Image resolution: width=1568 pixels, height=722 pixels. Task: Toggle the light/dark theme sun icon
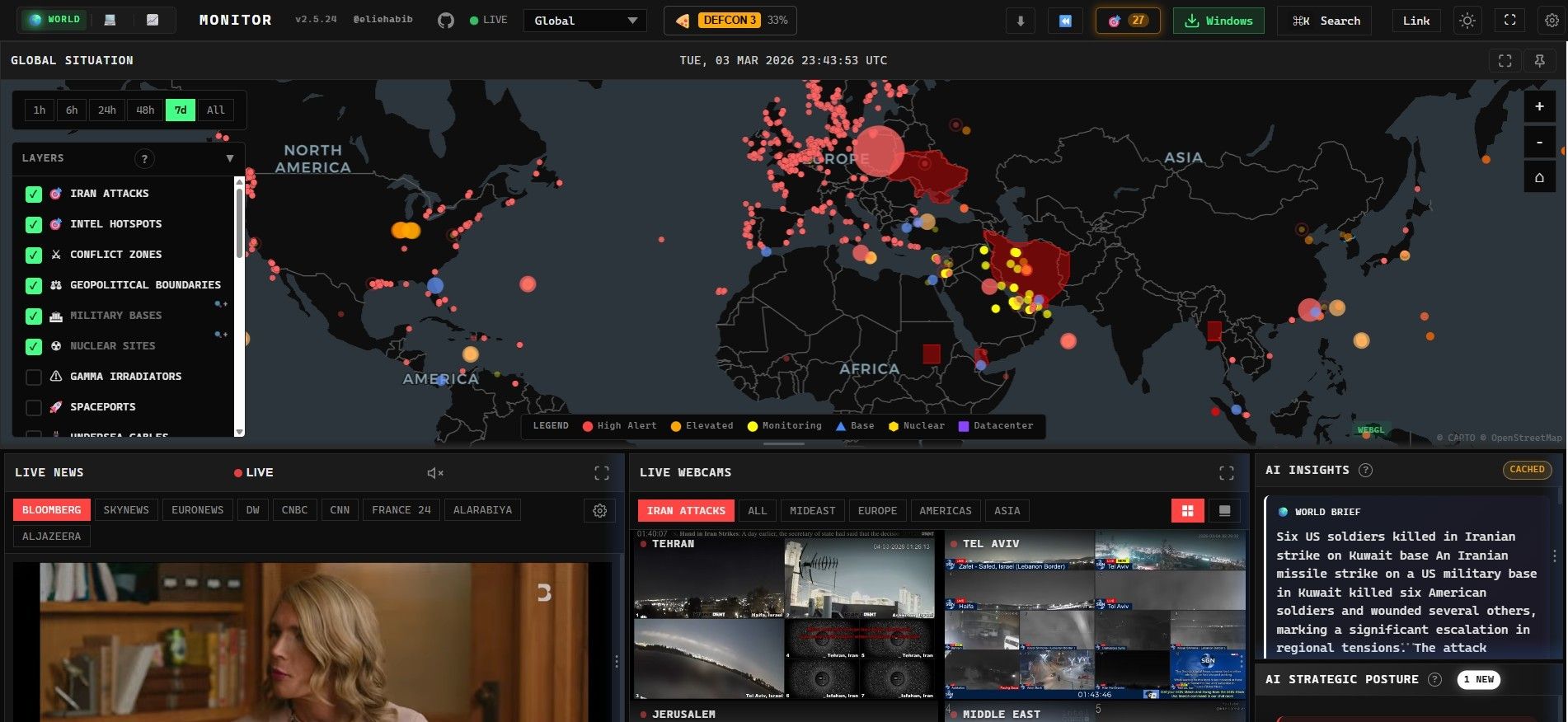[1467, 21]
